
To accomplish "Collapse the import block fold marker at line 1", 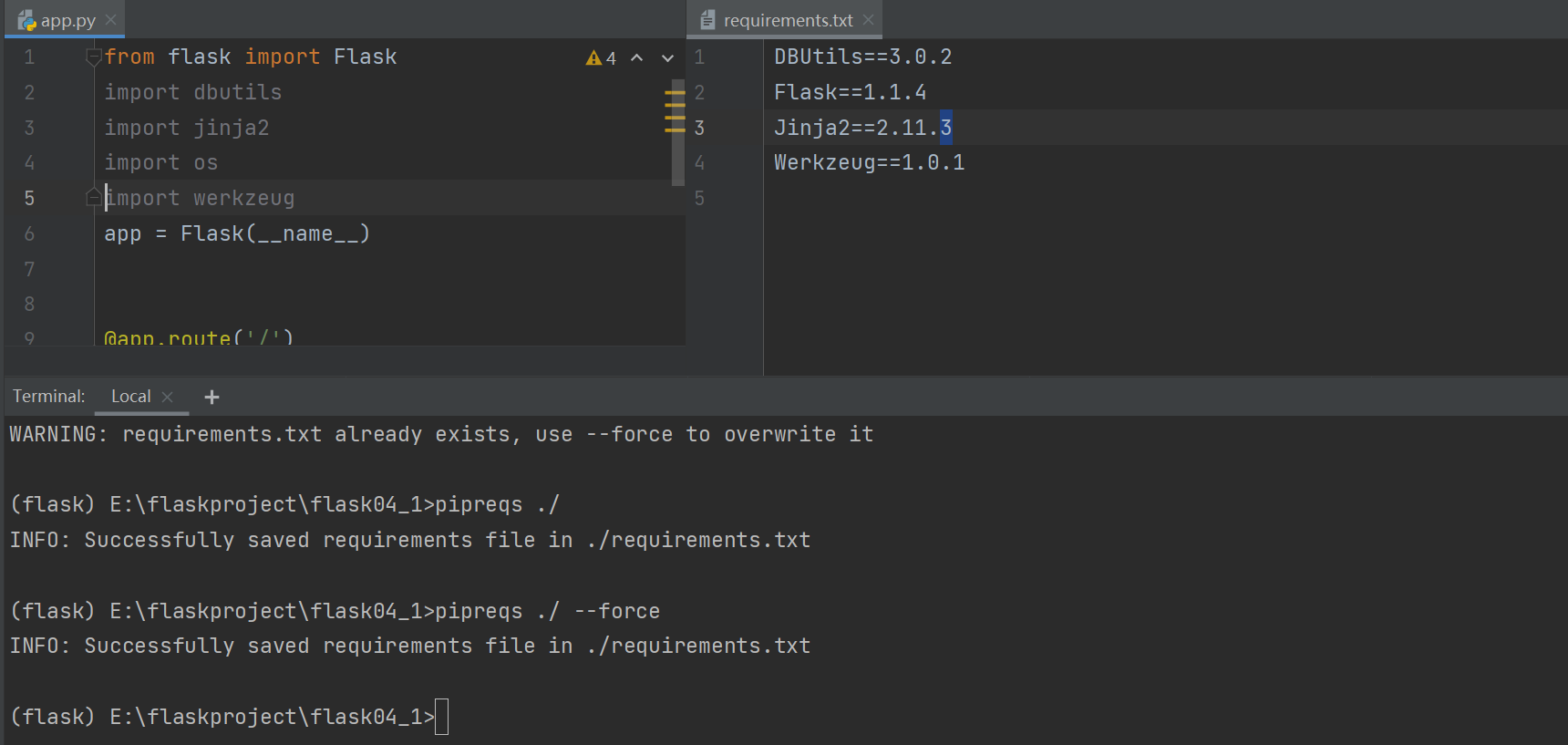I will (x=93, y=57).
